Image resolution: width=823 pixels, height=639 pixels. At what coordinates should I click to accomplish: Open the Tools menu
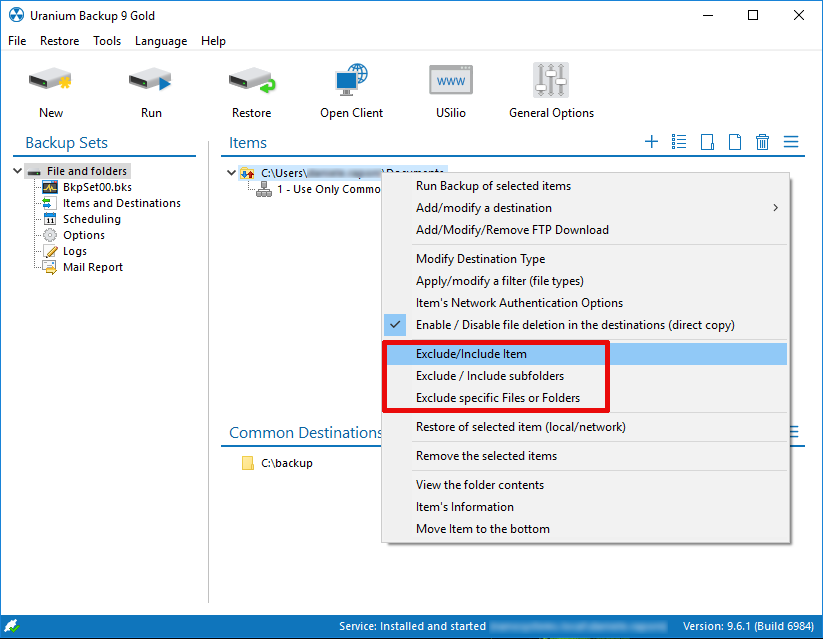[x=107, y=41]
